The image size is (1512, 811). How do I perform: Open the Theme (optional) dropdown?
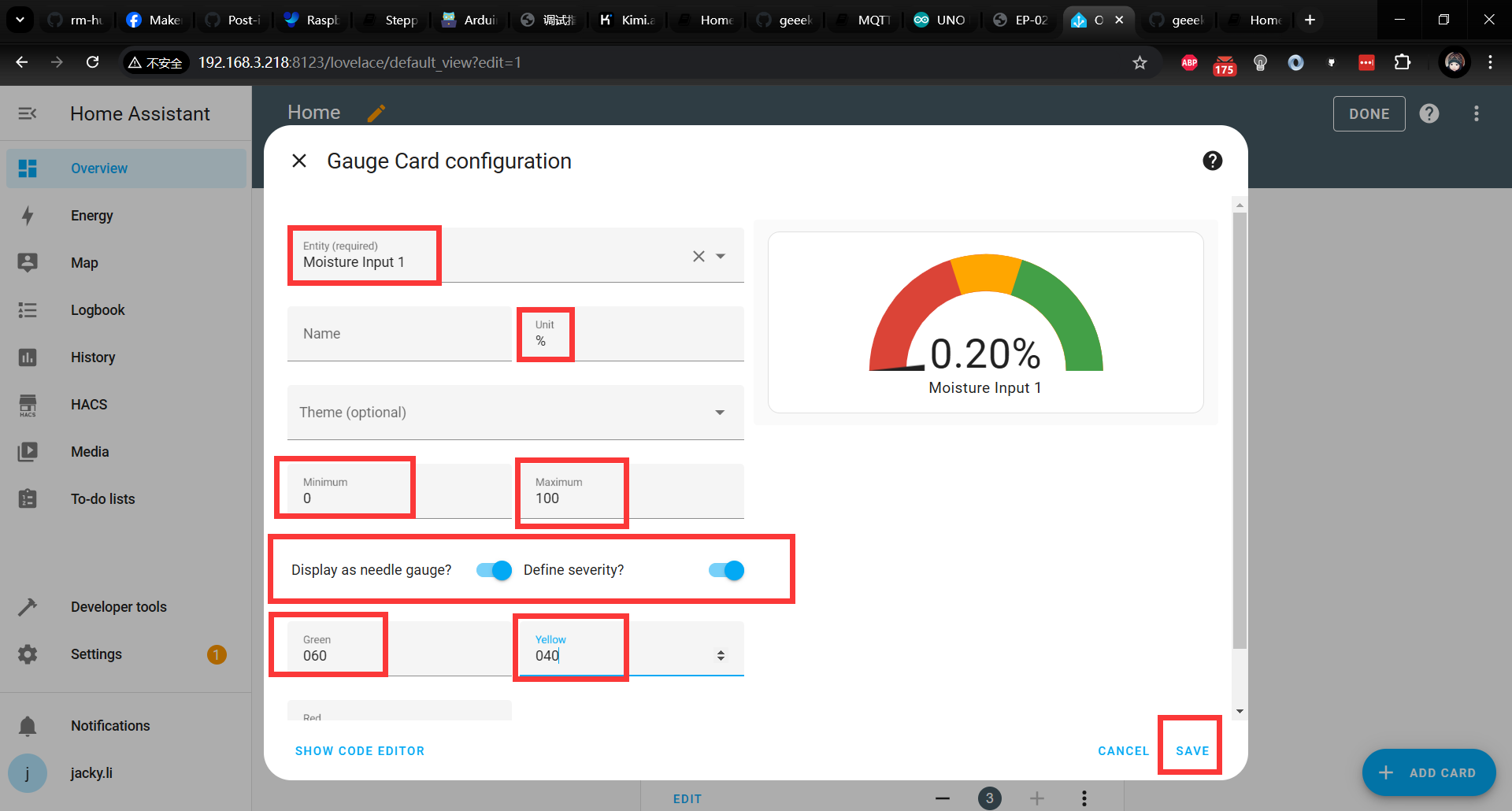click(x=516, y=413)
